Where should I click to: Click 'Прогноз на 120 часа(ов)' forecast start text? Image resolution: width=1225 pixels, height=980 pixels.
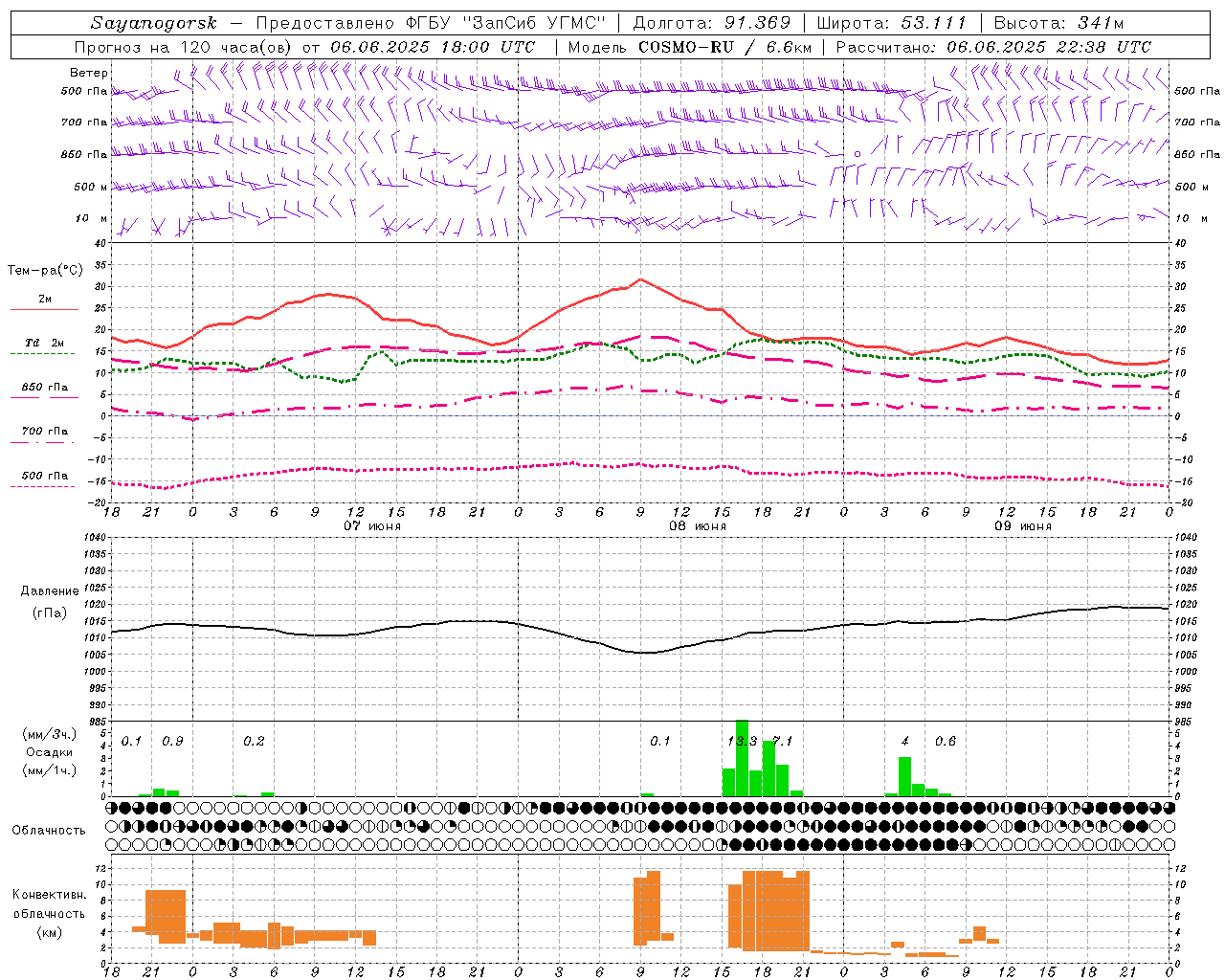click(184, 47)
